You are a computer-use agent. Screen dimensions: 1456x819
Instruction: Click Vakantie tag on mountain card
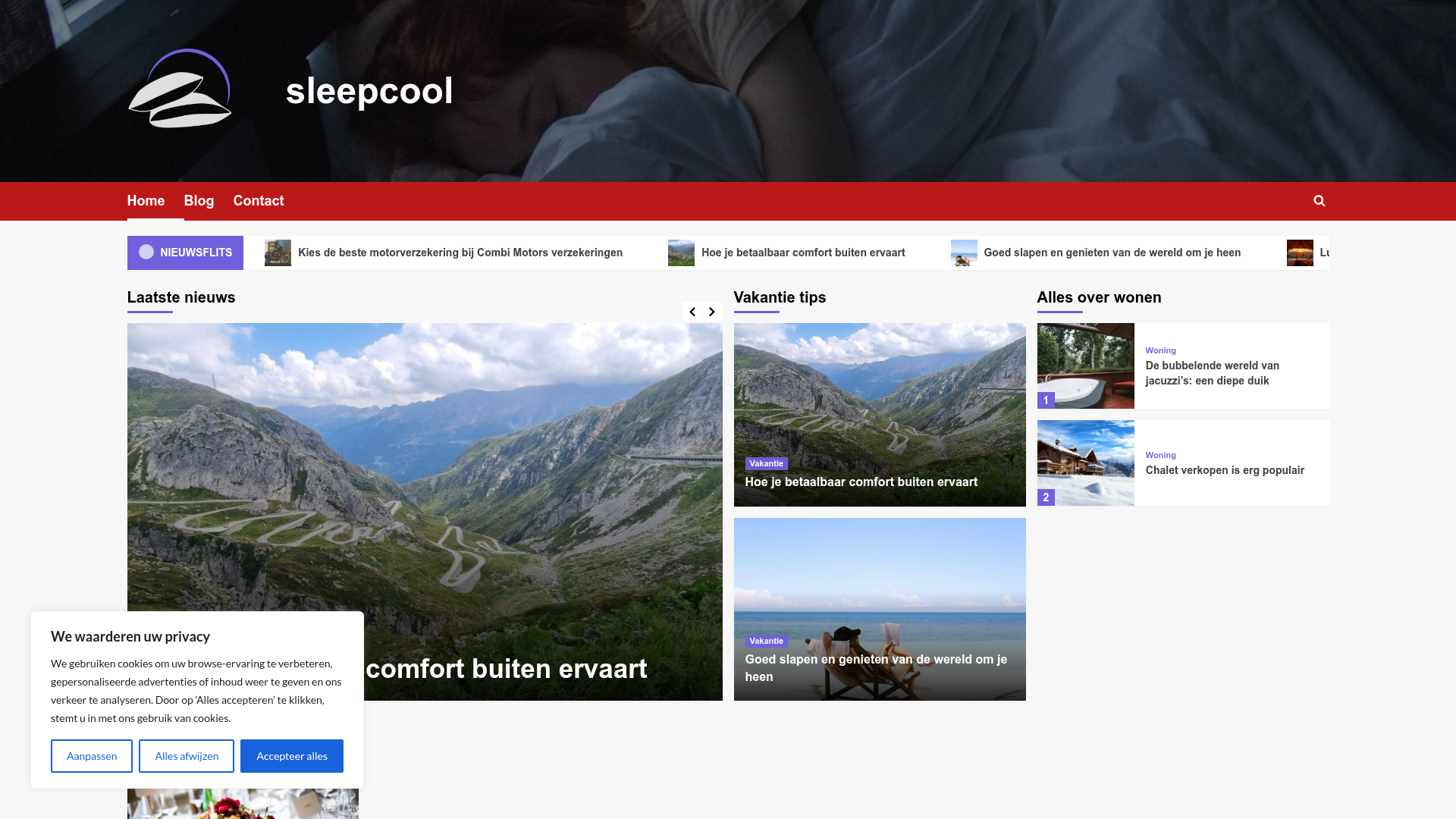click(x=766, y=463)
